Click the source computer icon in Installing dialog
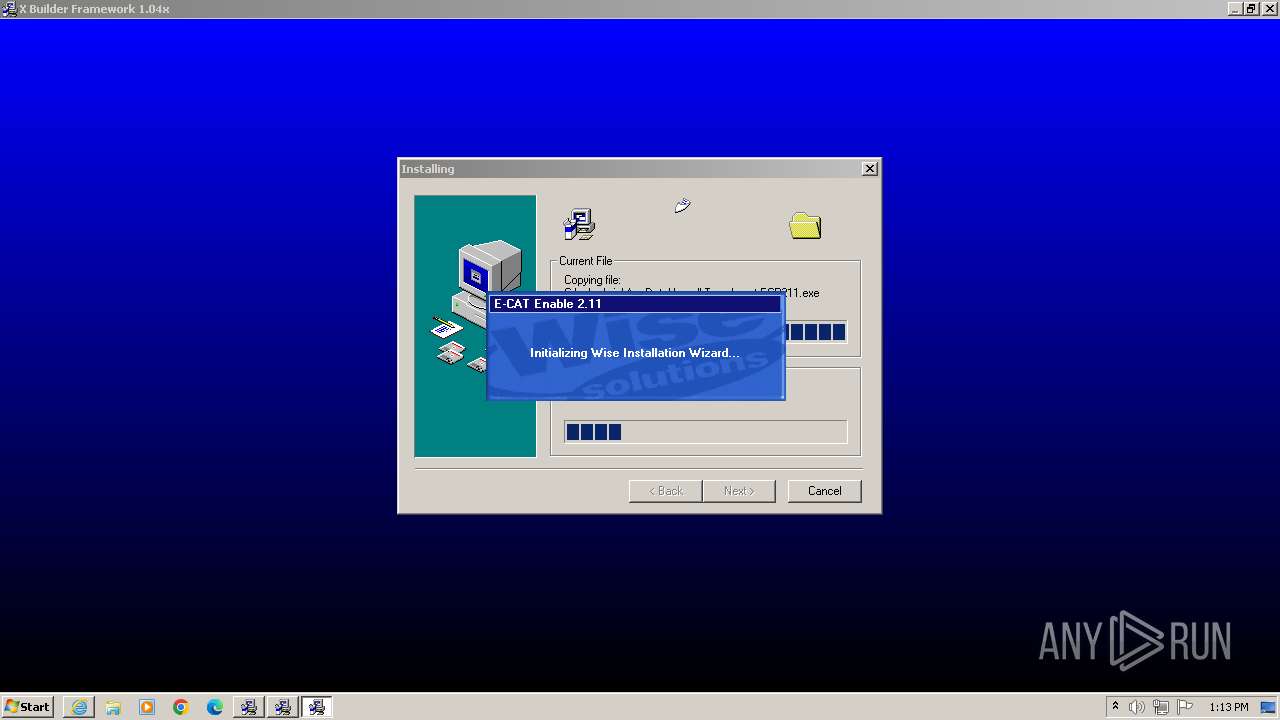The width and height of the screenshot is (1280, 720). [x=579, y=225]
